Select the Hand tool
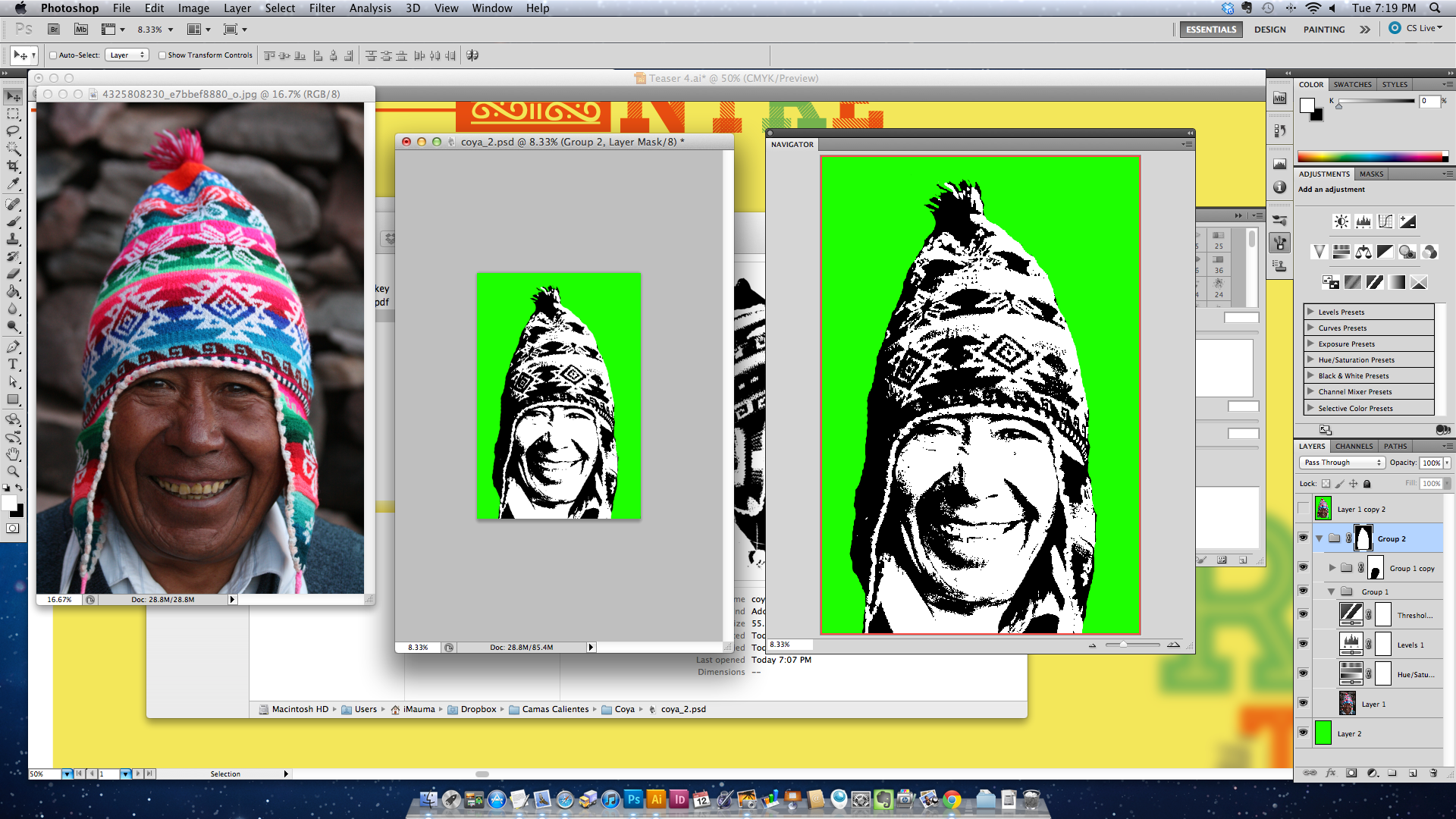Viewport: 1456px width, 819px height. pyautogui.click(x=13, y=454)
